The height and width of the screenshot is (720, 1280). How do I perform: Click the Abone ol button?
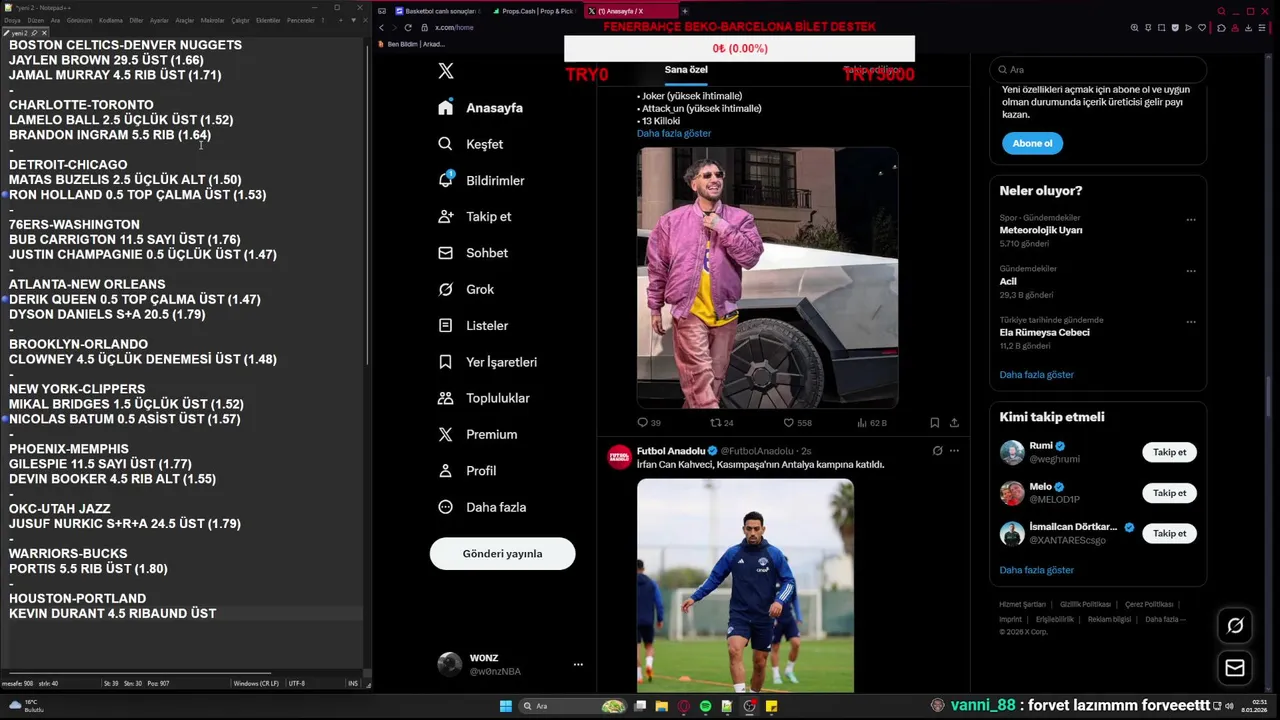[1033, 143]
